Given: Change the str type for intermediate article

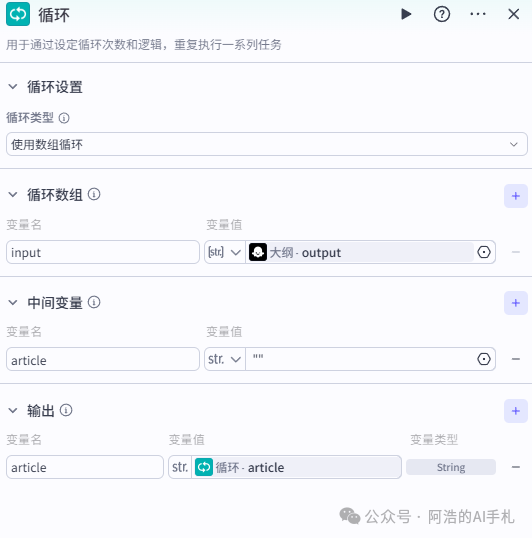Looking at the screenshot, I should click(x=225, y=359).
